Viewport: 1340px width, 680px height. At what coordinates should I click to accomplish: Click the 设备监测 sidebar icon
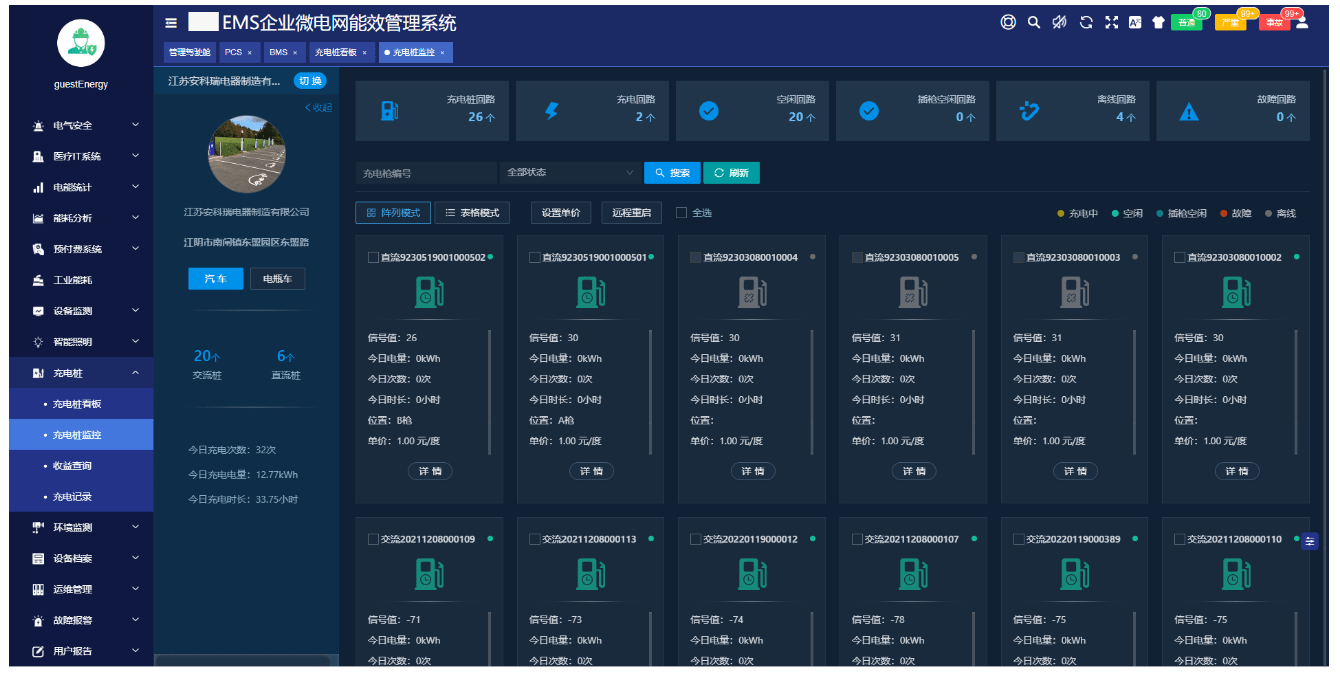pyautogui.click(x=38, y=311)
